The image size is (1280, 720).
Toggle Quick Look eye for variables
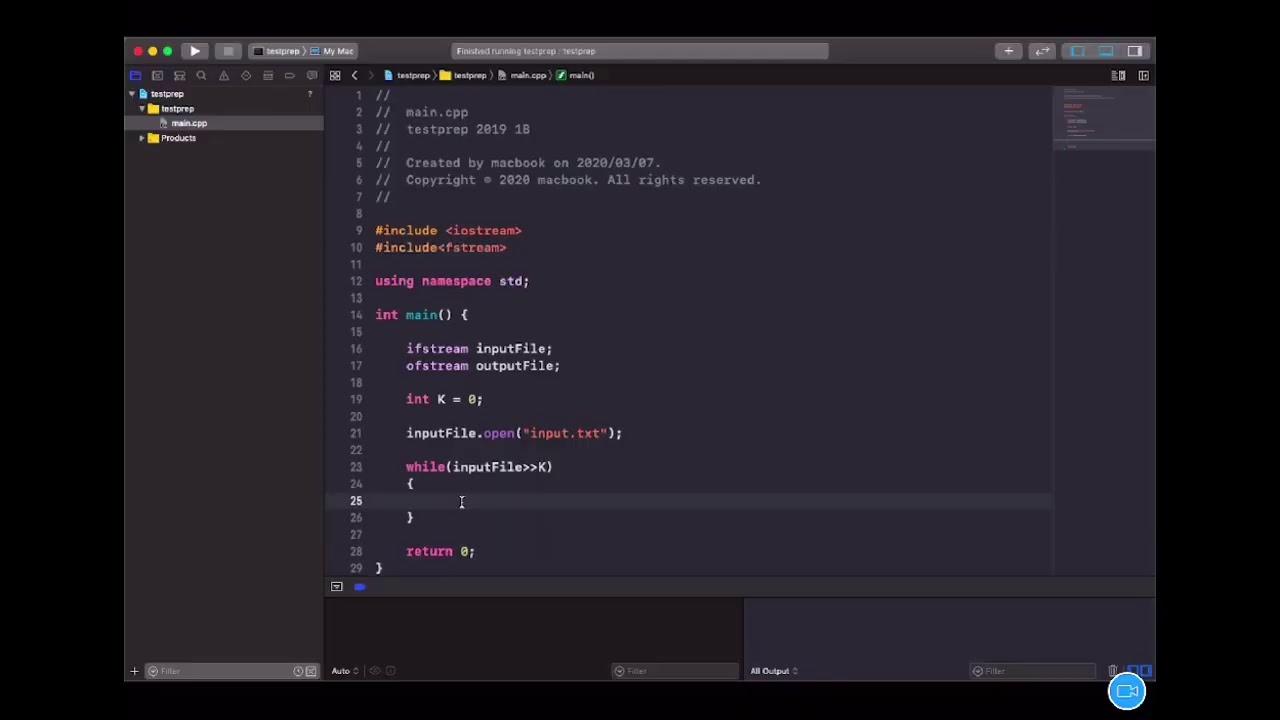point(375,671)
